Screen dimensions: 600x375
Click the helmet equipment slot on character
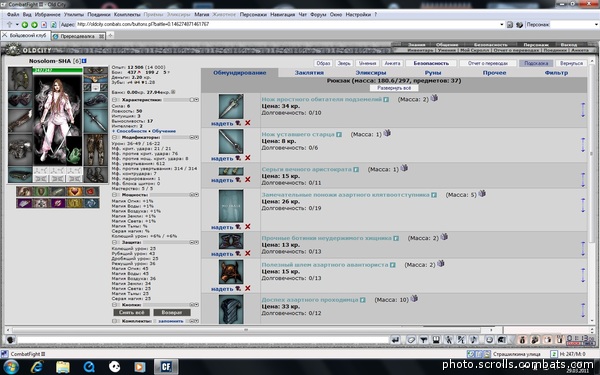(20, 78)
